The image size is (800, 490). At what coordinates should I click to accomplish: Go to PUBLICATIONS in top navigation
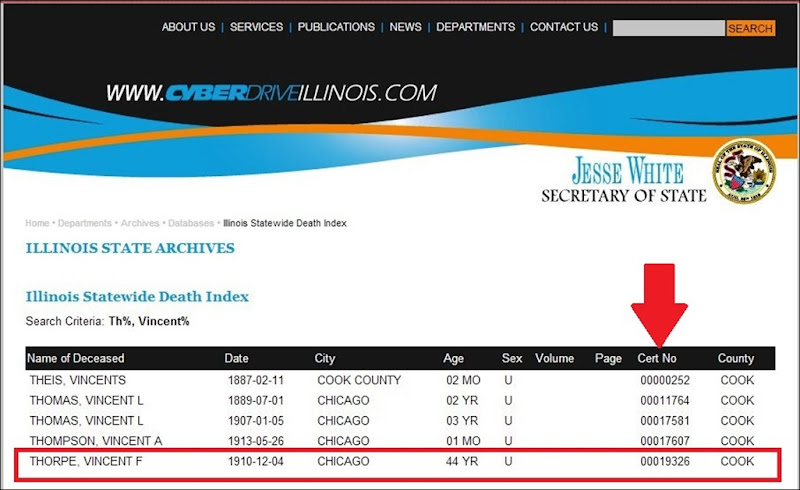click(336, 27)
